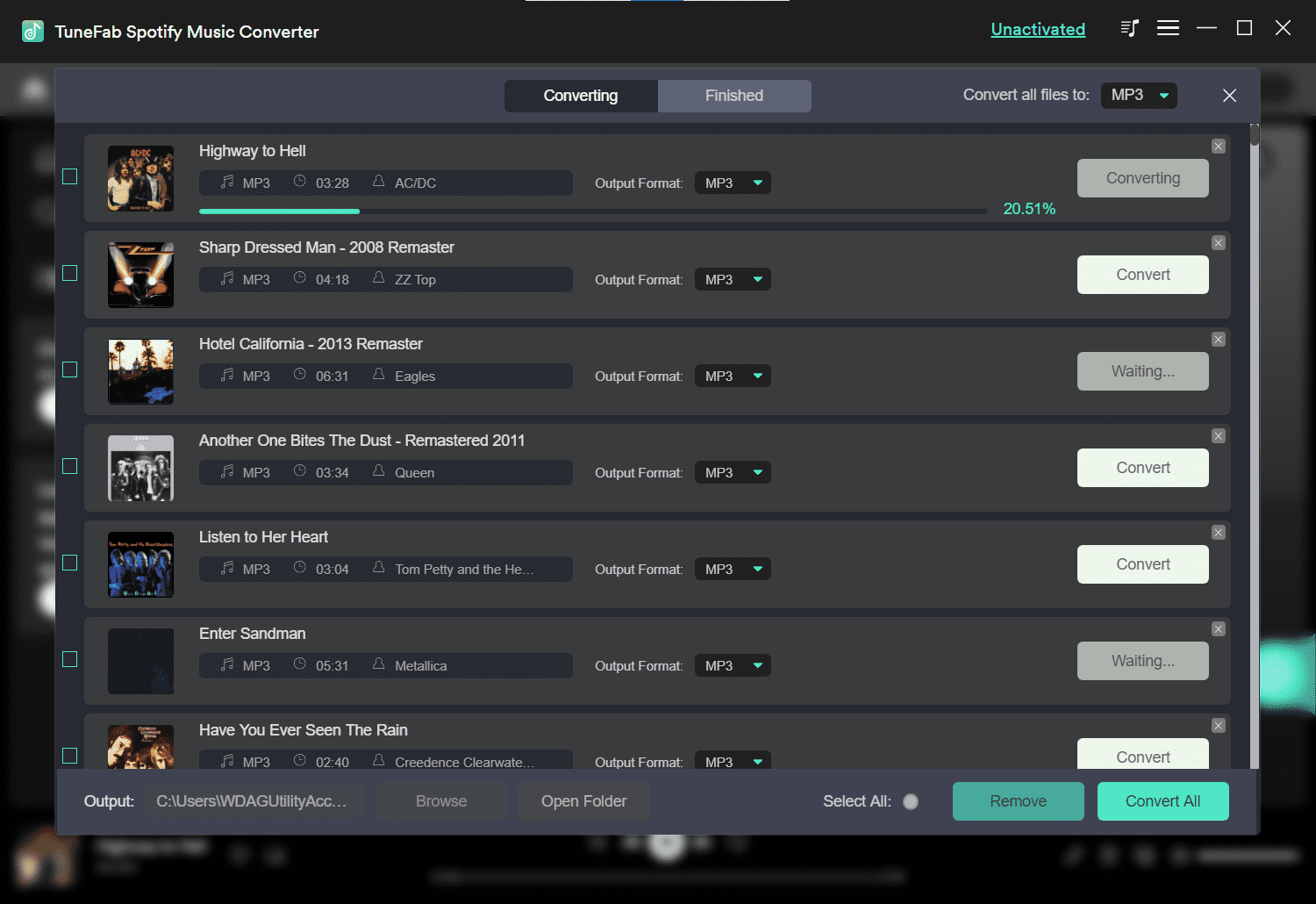Remove Highway to Hell from list

1219,147
